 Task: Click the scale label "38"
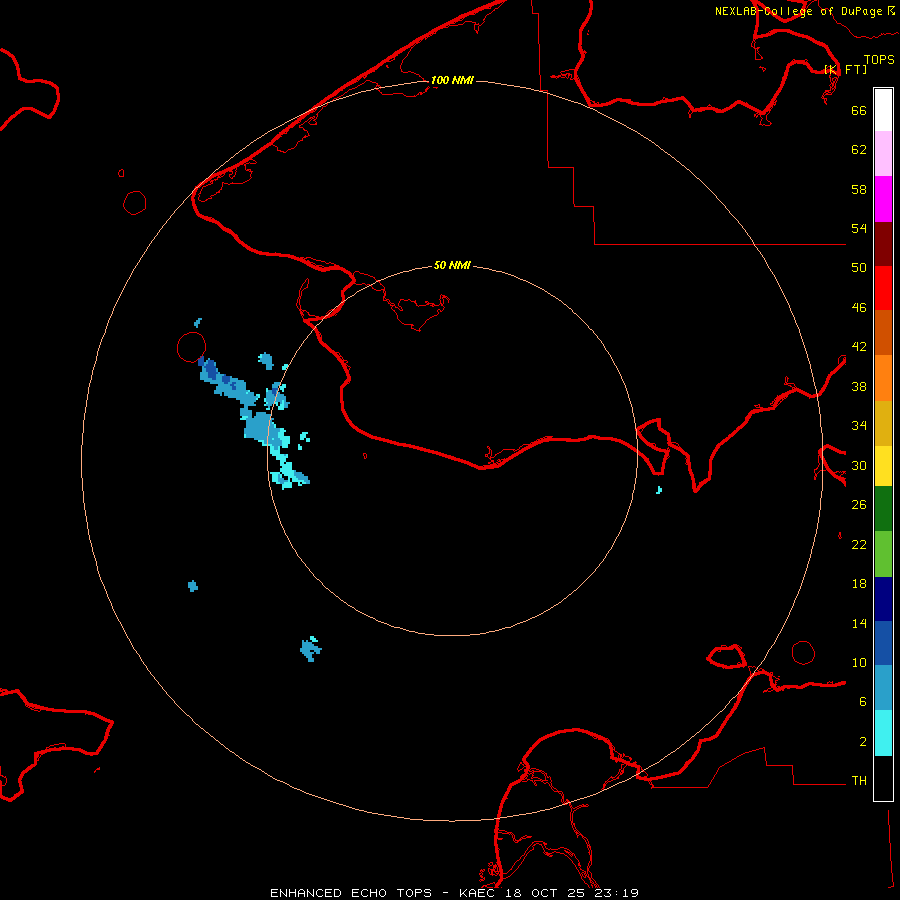pos(859,386)
